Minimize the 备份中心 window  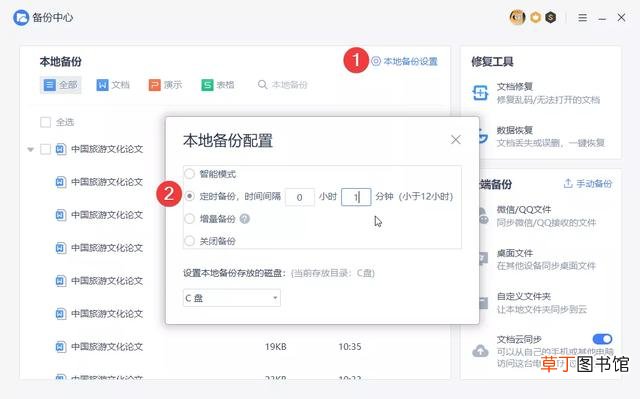point(602,18)
